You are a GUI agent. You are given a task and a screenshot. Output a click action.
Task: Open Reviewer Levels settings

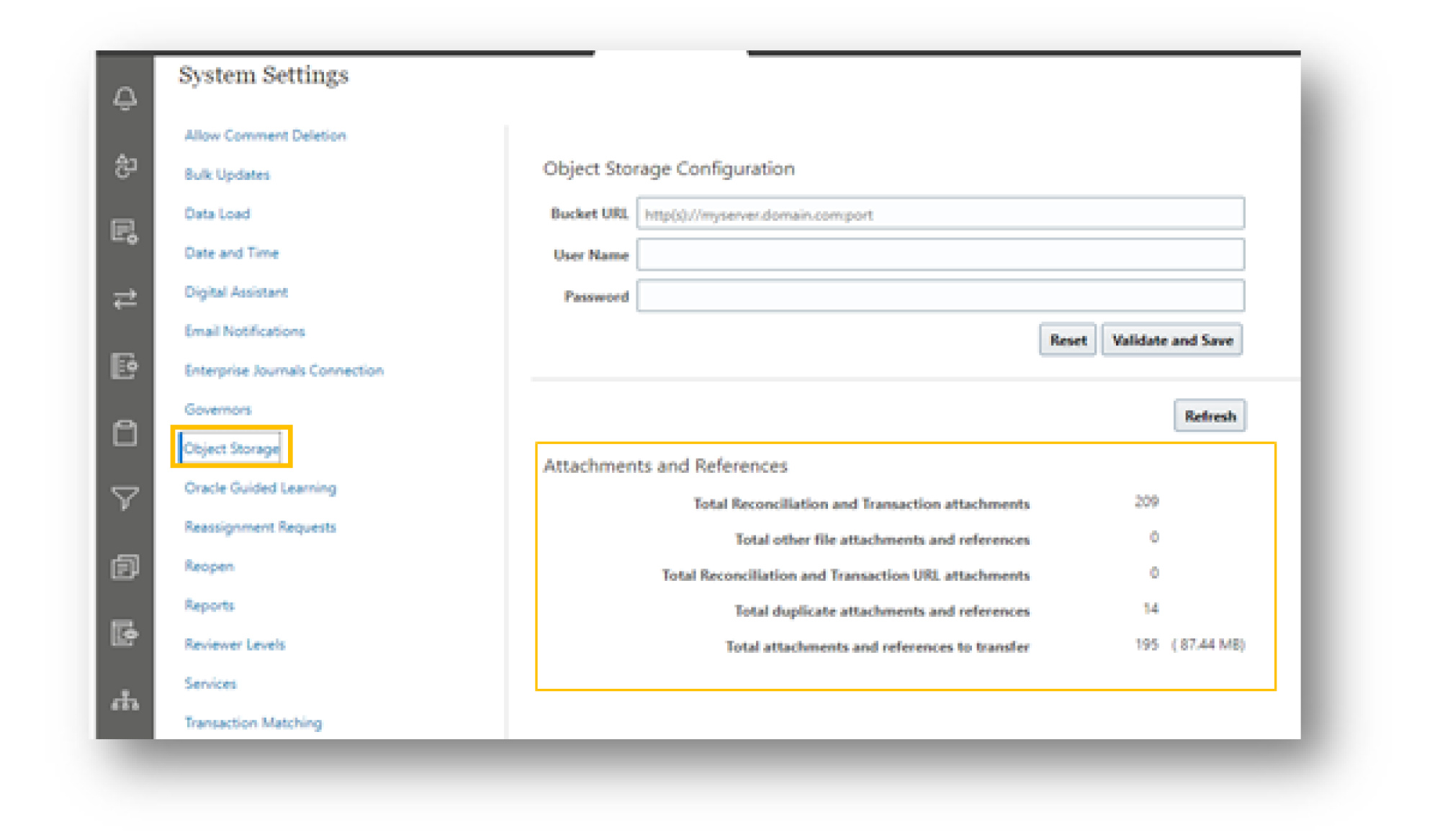235,644
